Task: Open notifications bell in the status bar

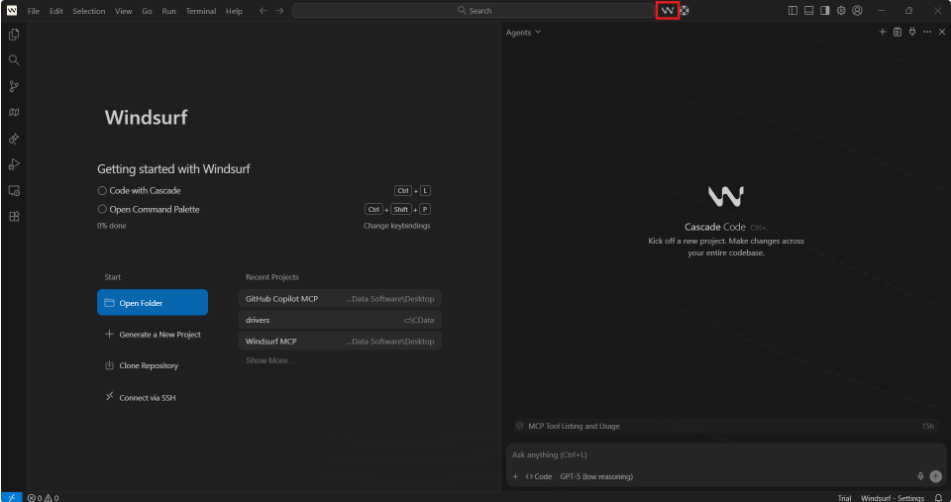Action: [x=938, y=498]
